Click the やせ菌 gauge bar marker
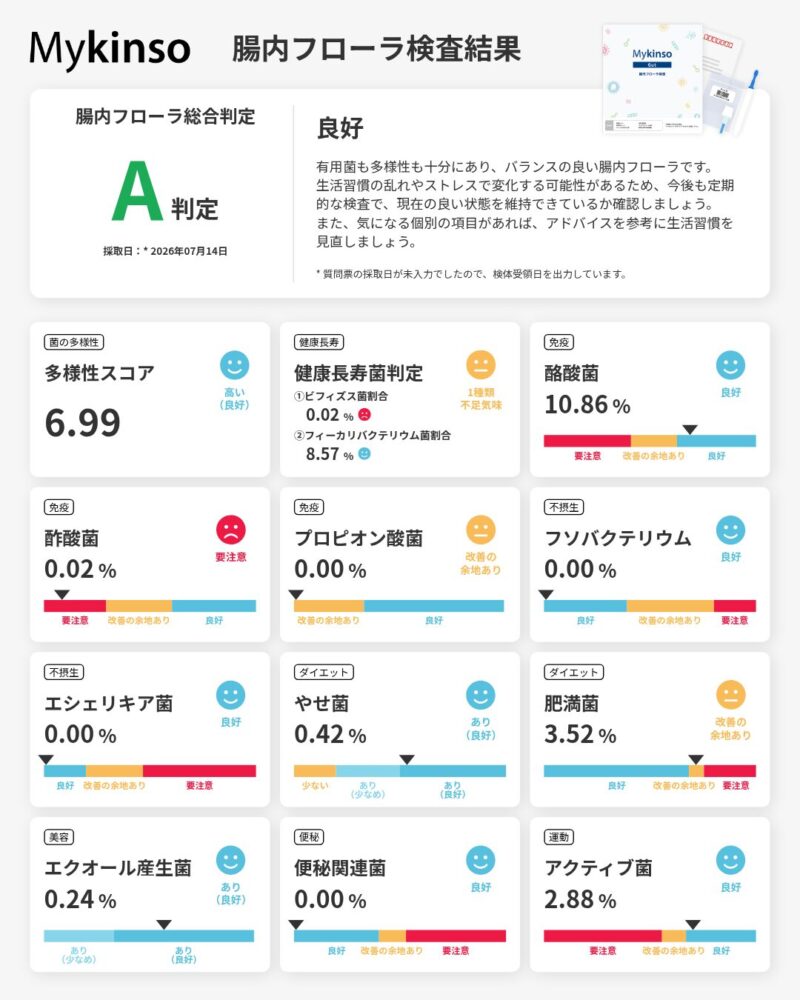800x1000 pixels. coord(407,760)
